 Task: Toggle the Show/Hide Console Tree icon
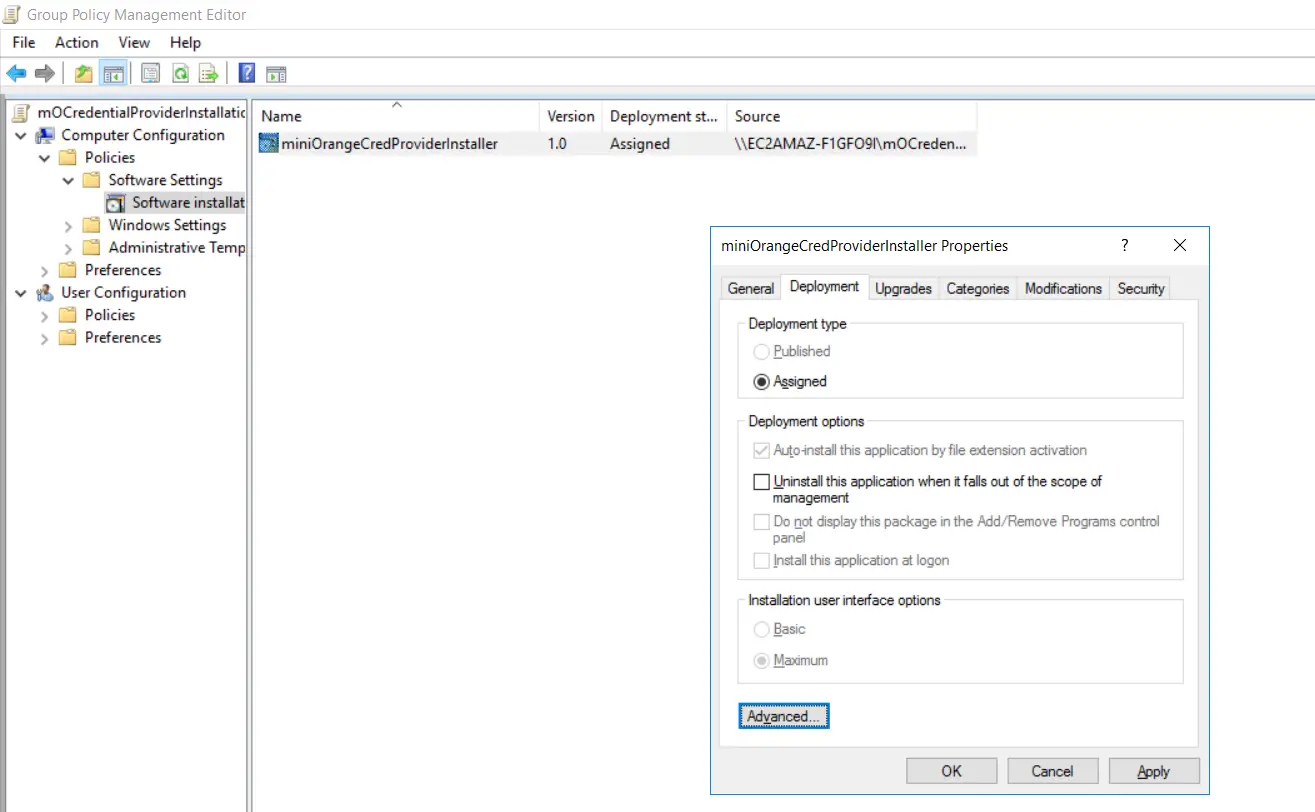pyautogui.click(x=113, y=73)
